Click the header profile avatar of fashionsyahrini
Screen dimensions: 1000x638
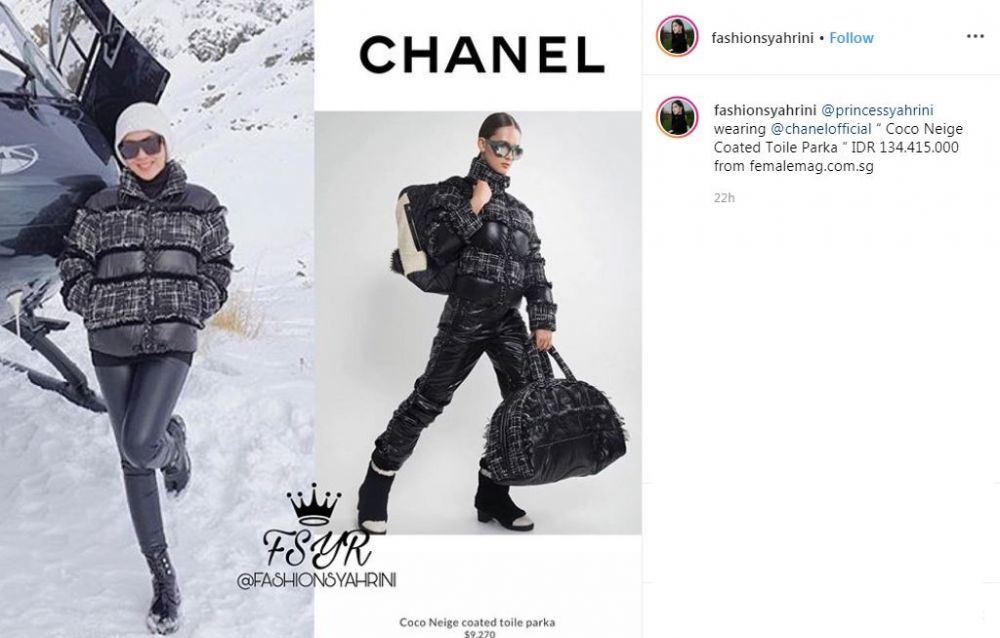[677, 37]
